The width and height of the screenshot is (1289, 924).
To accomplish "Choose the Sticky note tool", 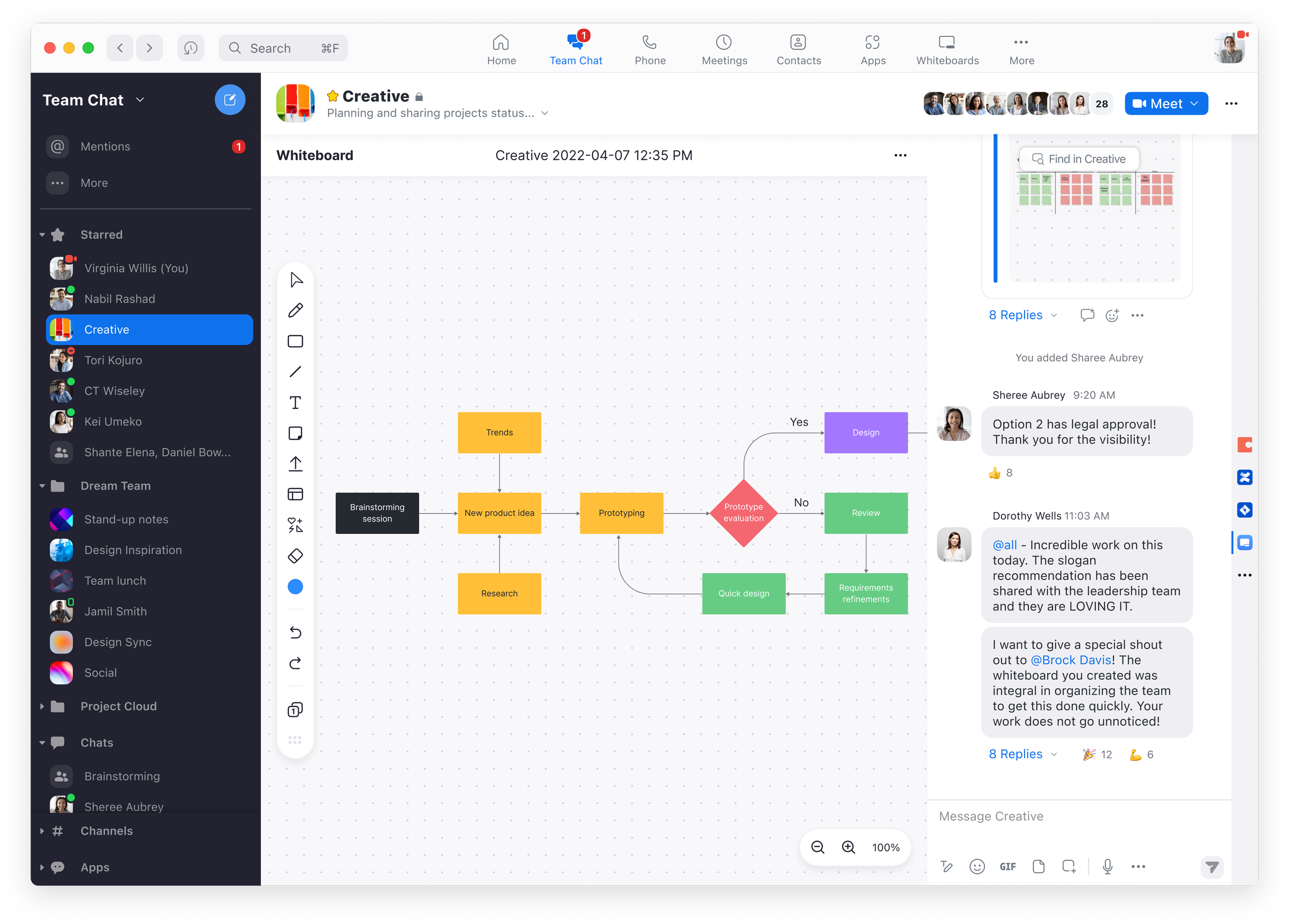I will [295, 433].
